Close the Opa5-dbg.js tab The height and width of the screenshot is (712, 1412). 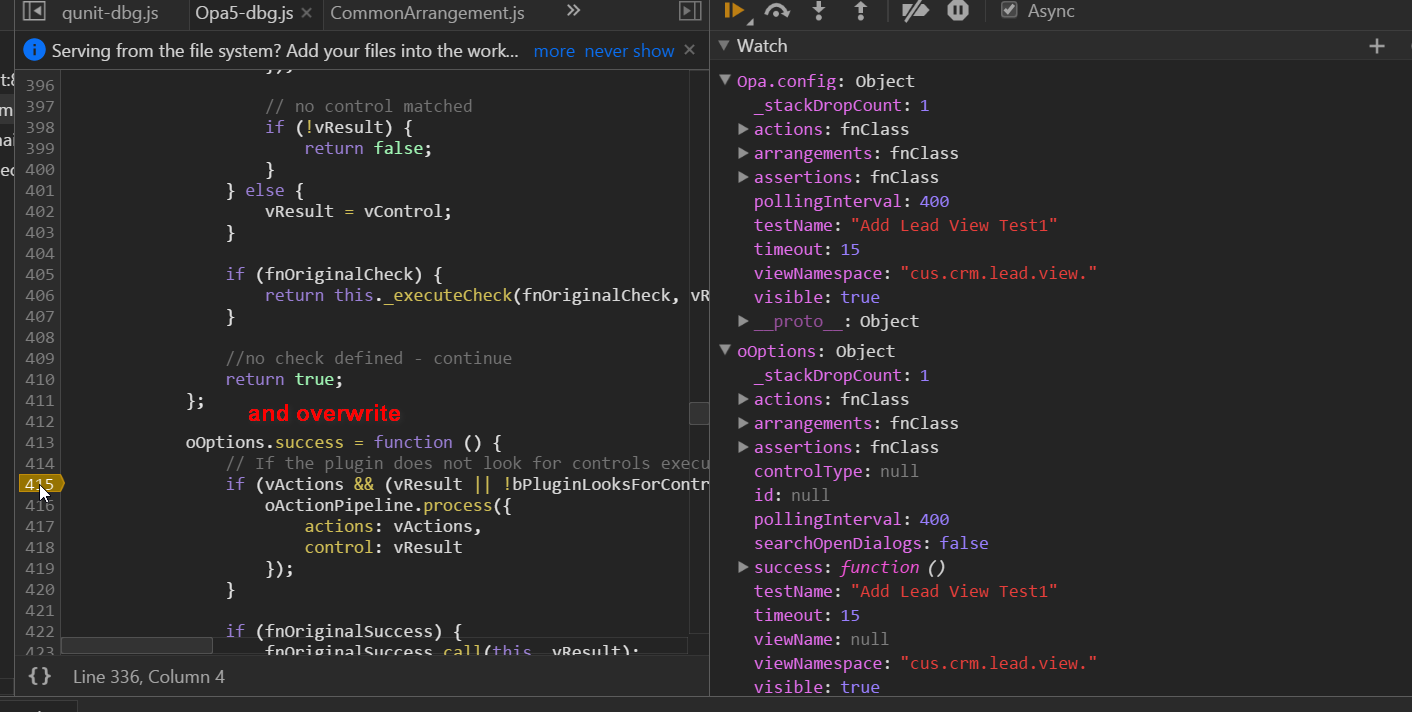click(x=306, y=13)
